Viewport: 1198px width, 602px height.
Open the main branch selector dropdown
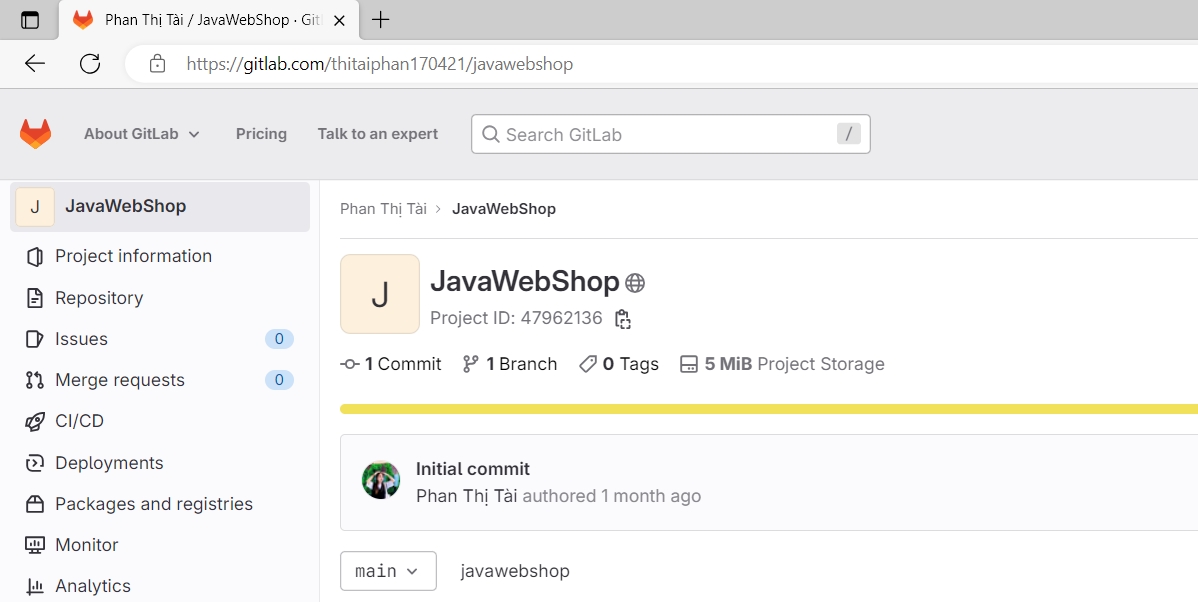click(x=388, y=571)
